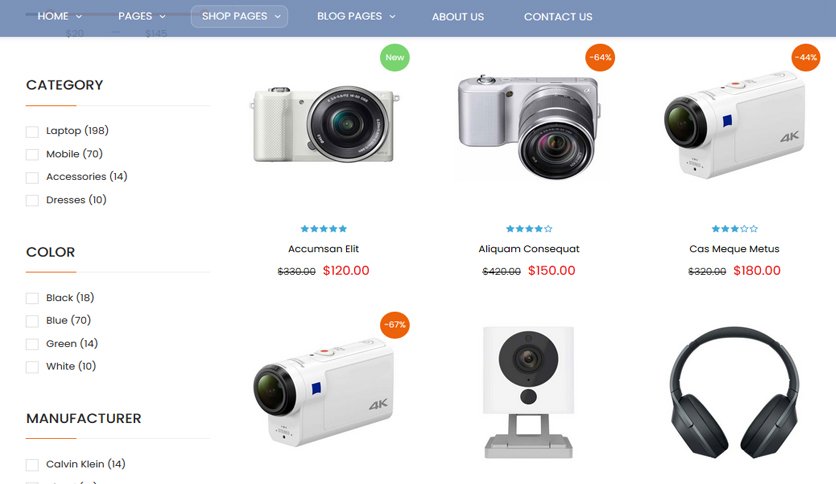
Task: Click the -44% discount badge
Action: coord(806,58)
